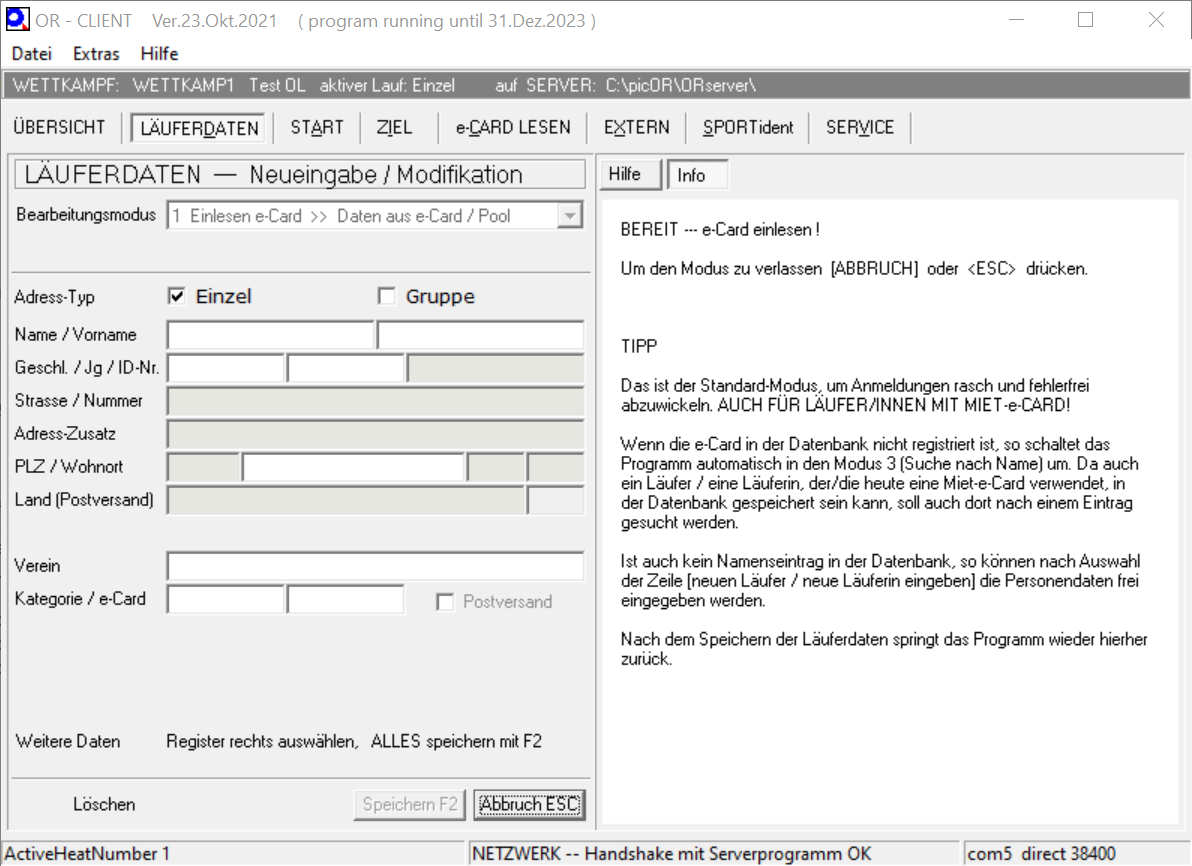Select e-CARD LESEN in the toolbar
Screen dimensions: 1192x866
(x=513, y=127)
